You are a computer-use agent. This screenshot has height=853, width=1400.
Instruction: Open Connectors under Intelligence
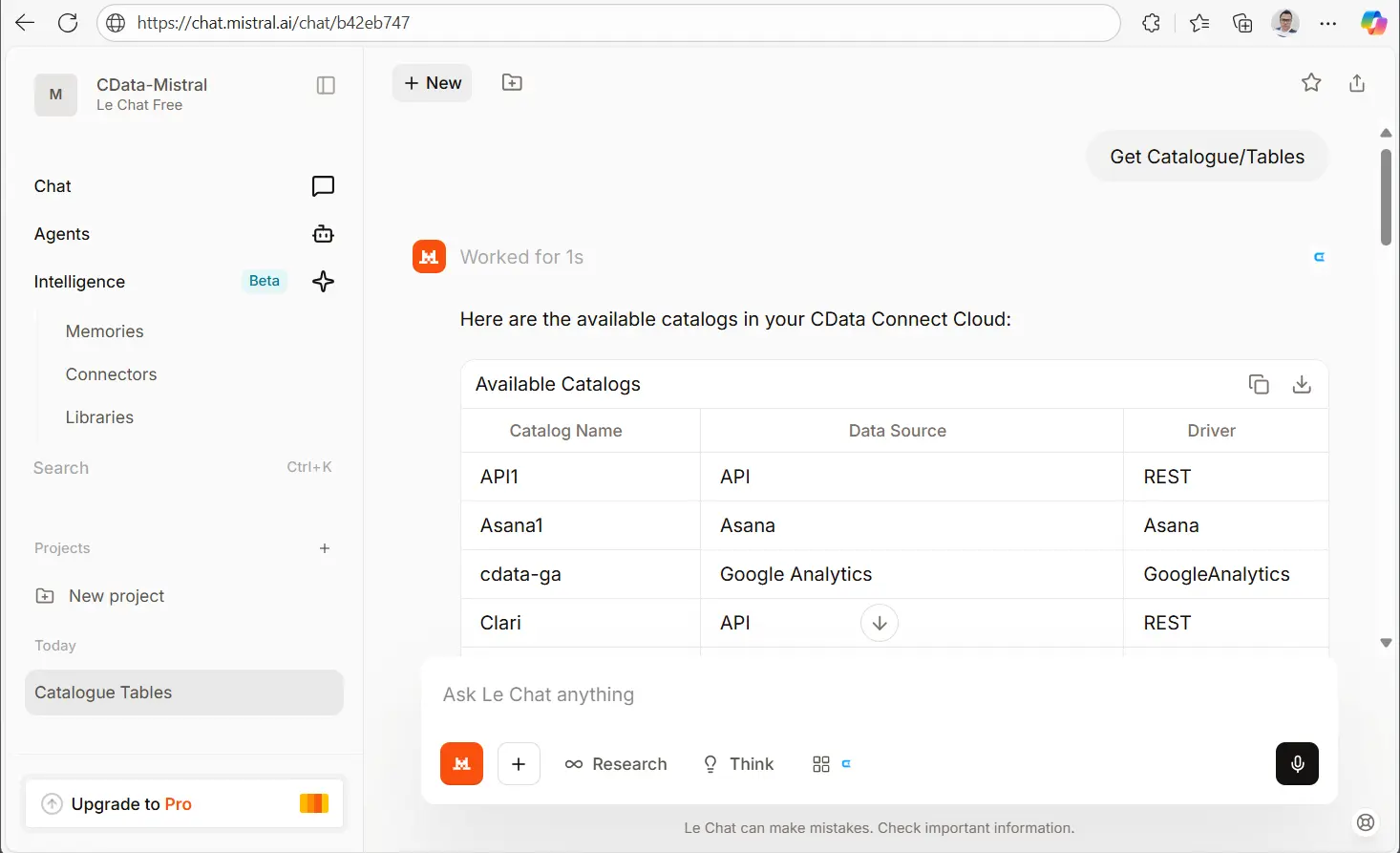pyautogui.click(x=111, y=374)
